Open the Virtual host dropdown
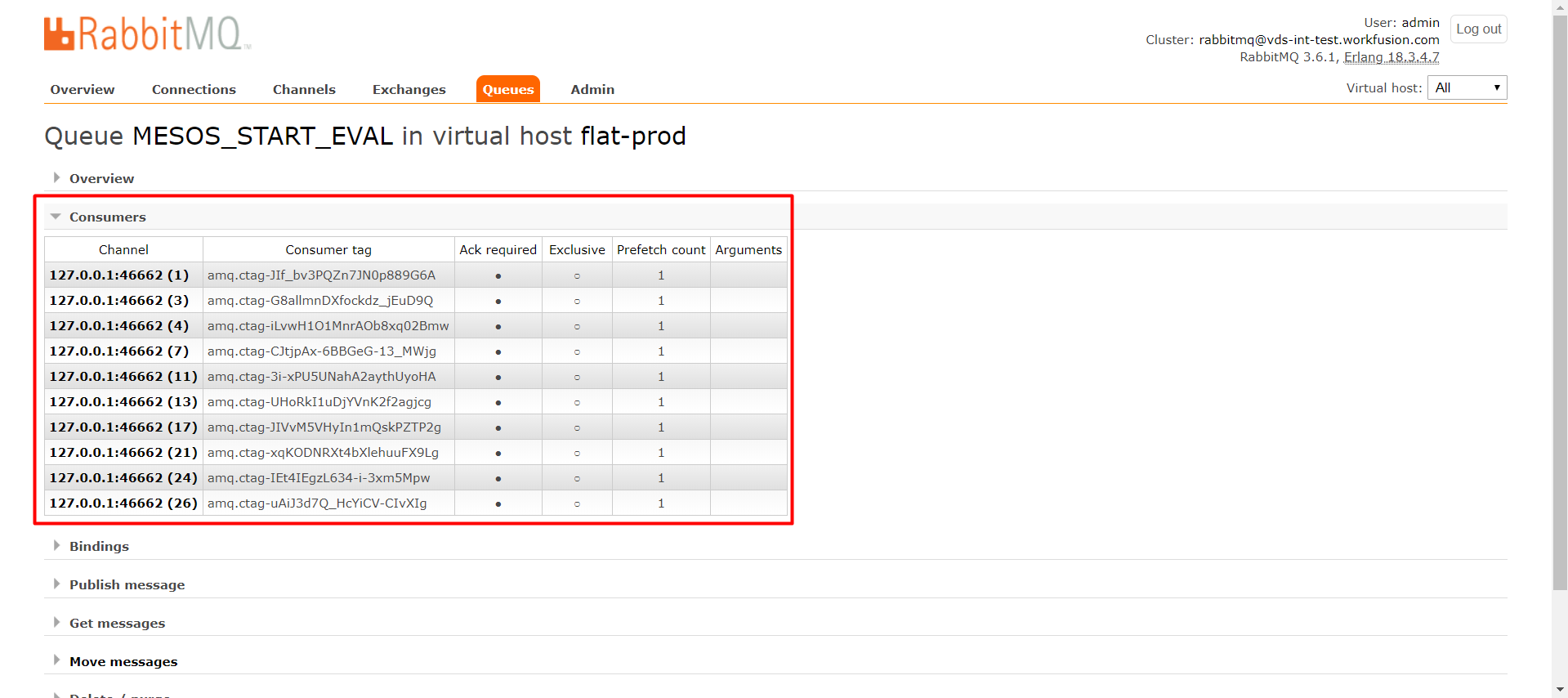The width and height of the screenshot is (1568, 698). (x=1467, y=87)
